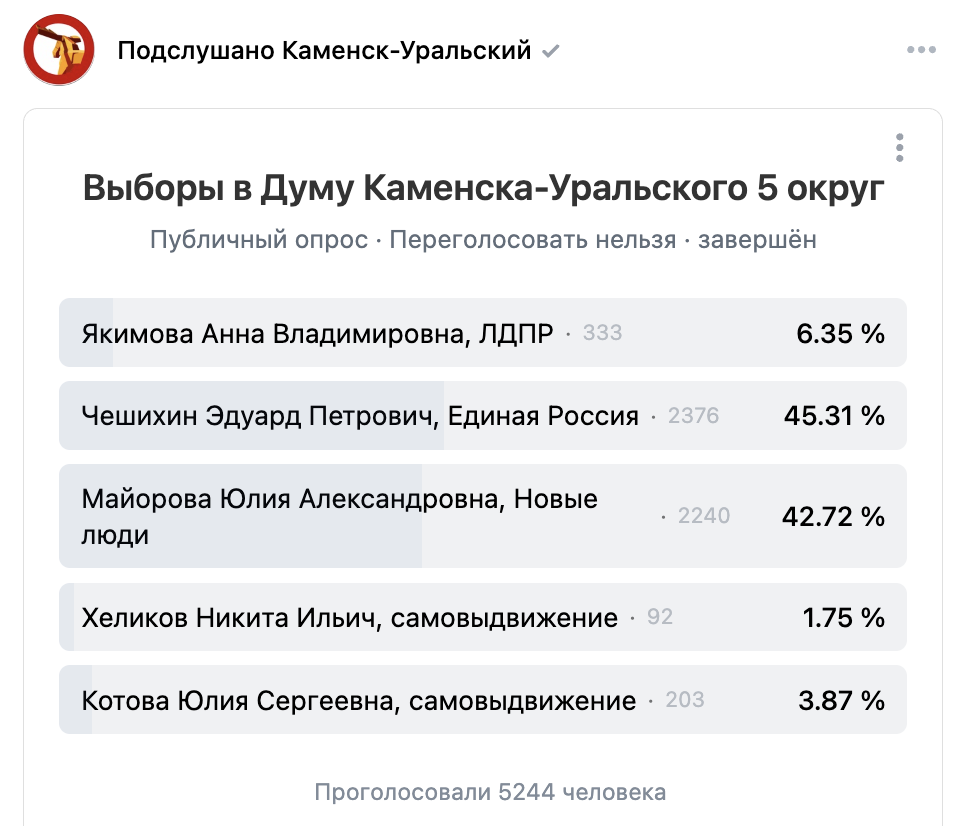Click the 92 votes count for Хеликов
Image resolution: width=972 pixels, height=826 pixels.
click(660, 616)
